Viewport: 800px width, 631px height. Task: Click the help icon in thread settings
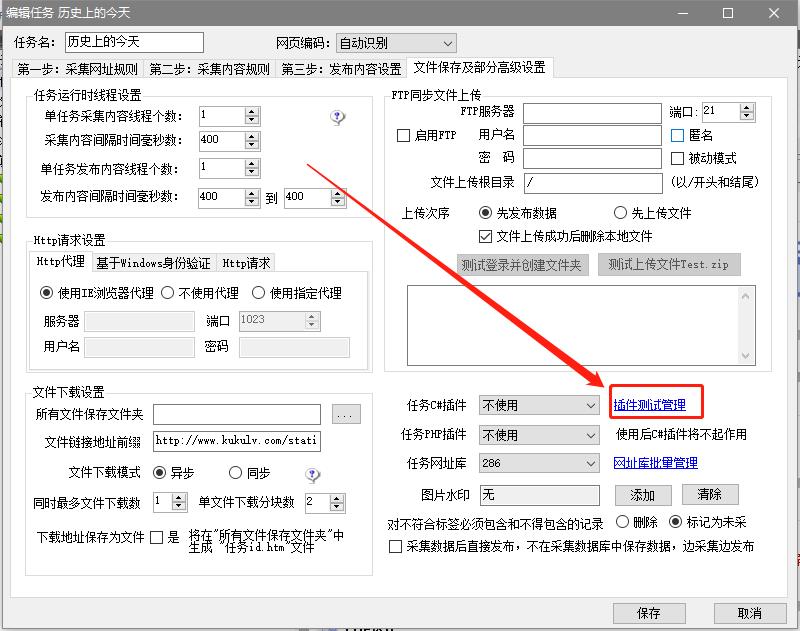click(337, 118)
